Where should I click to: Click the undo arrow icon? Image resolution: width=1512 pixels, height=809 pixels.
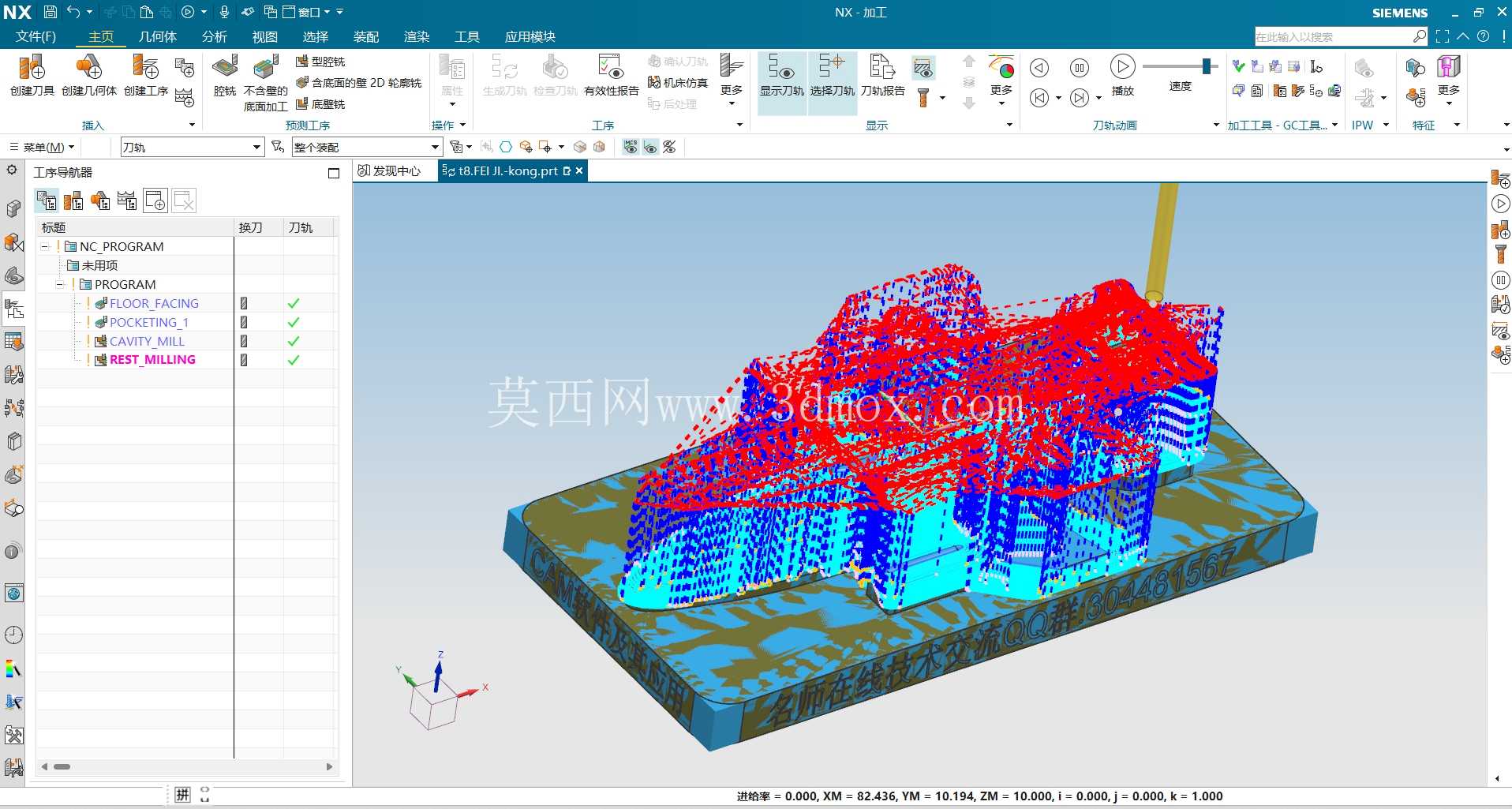tap(73, 12)
